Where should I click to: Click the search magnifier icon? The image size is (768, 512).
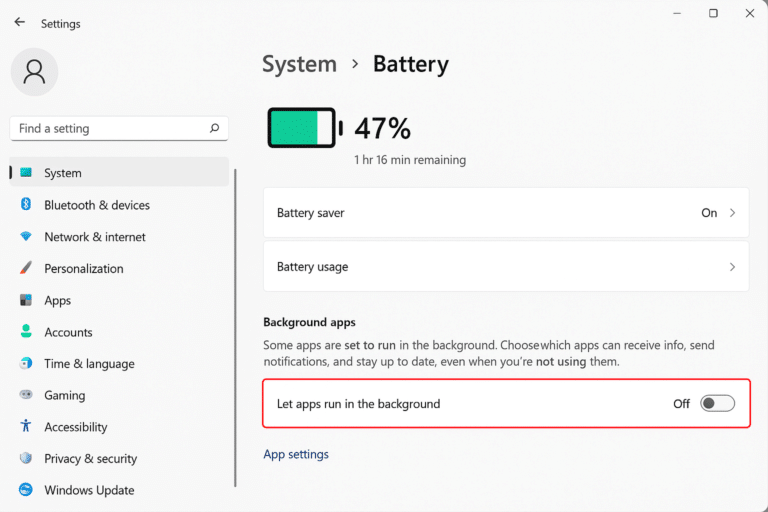coord(214,129)
